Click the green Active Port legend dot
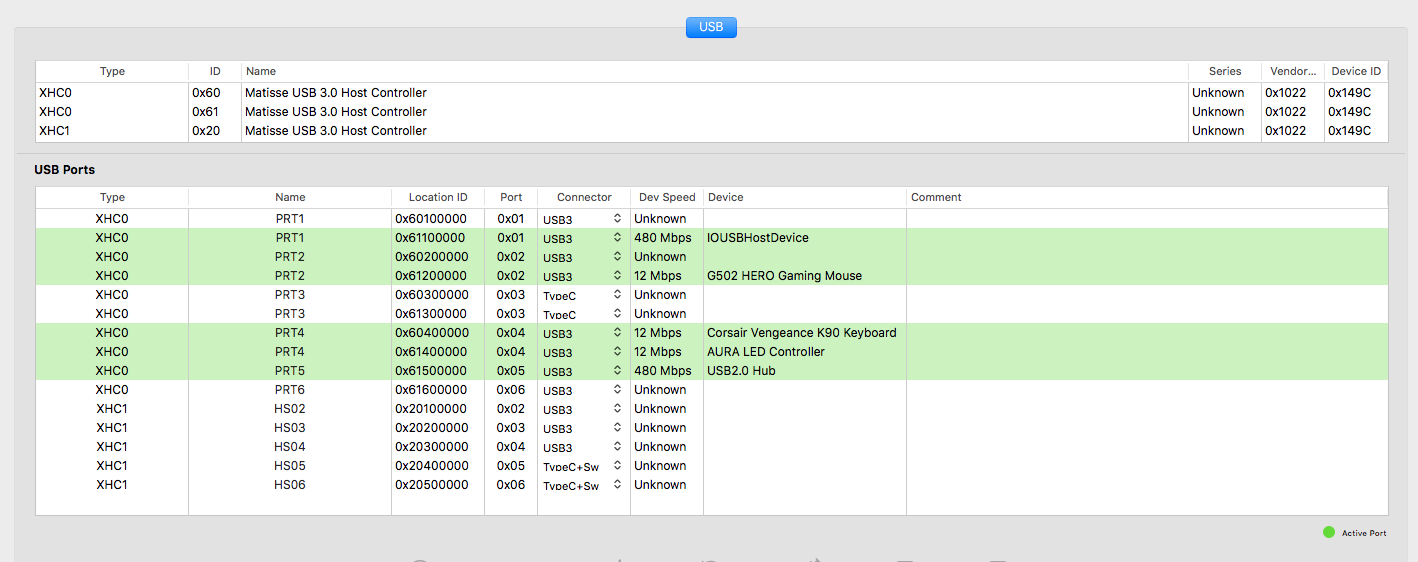Viewport: 1418px width, 562px height. click(x=1328, y=533)
